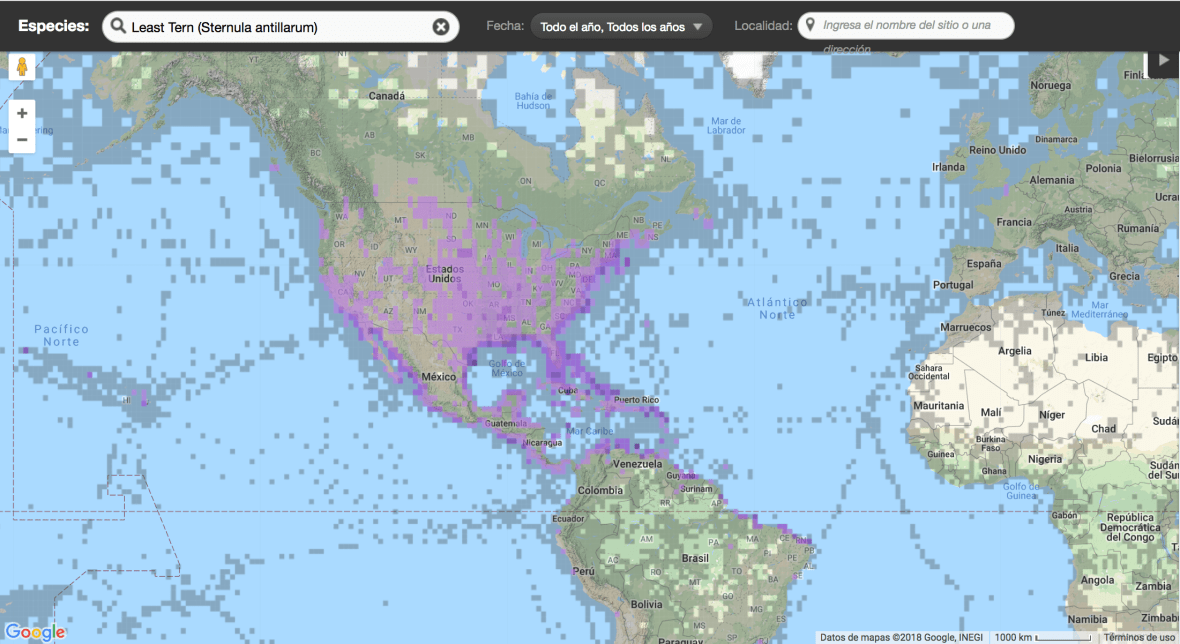Viewport: 1180px width, 644px height.
Task: Click the location pin icon in Localidad field
Action: [x=810, y=25]
